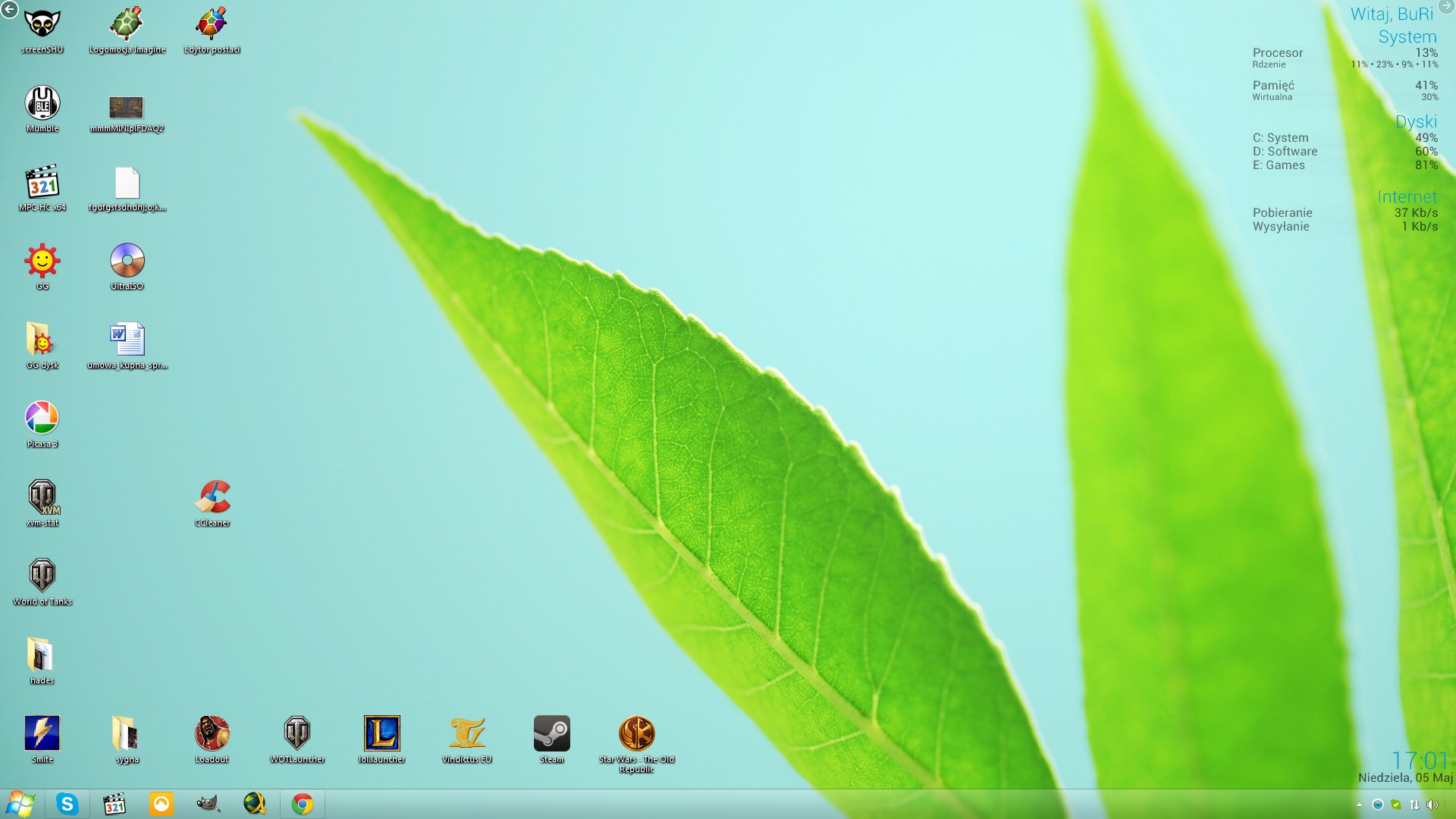Click the 'Pamięć' memory label
The height and width of the screenshot is (819, 1456).
1273,86
